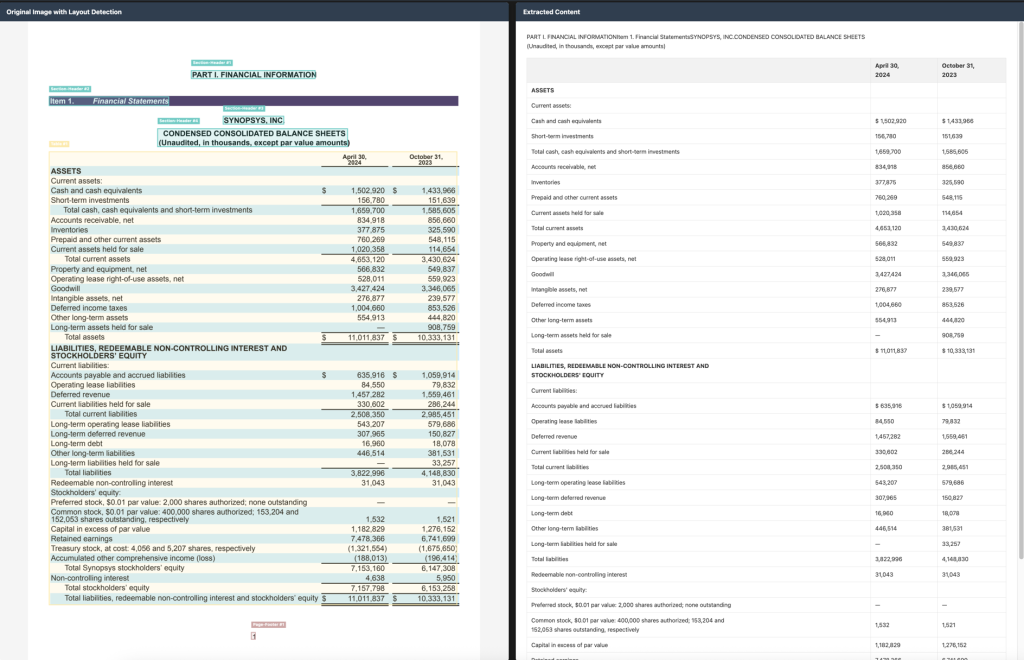The width and height of the screenshot is (1024, 660).
Task: Click the red Page-Footer #1 label tag
Action: pyautogui.click(x=269, y=624)
